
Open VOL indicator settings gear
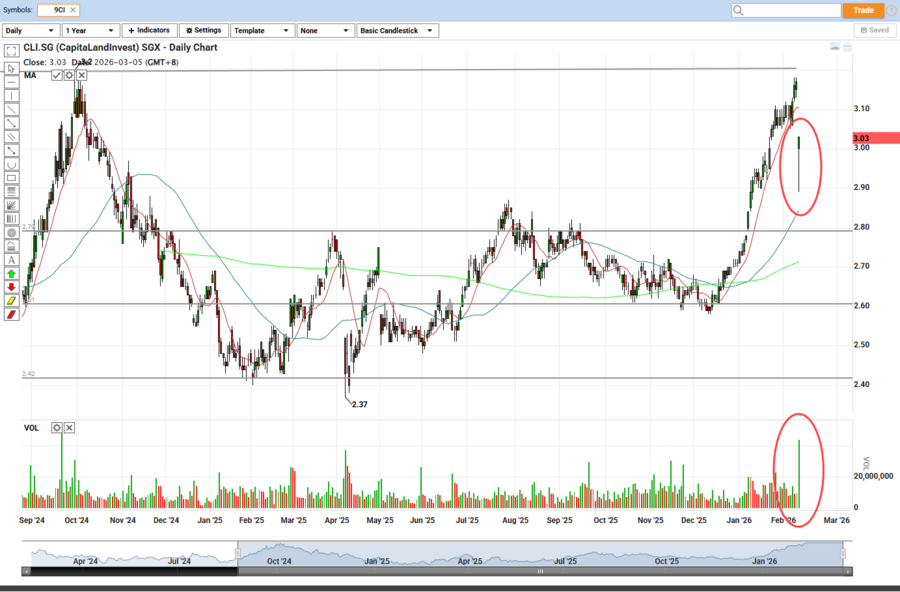point(57,428)
